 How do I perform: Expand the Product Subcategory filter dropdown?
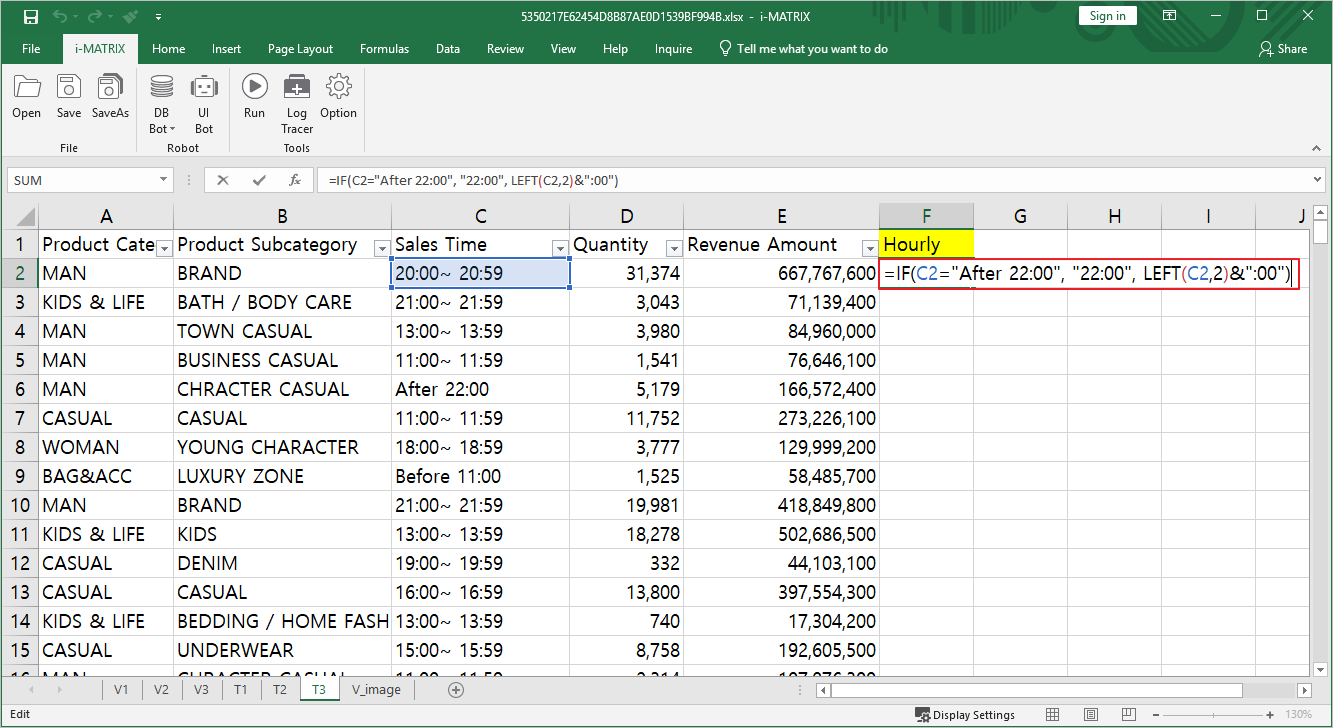(381, 248)
